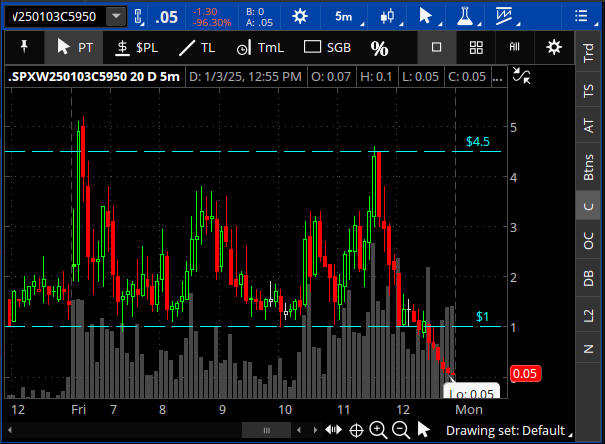Toggle the PT pointer tool
The image size is (605, 444).
tap(75, 48)
